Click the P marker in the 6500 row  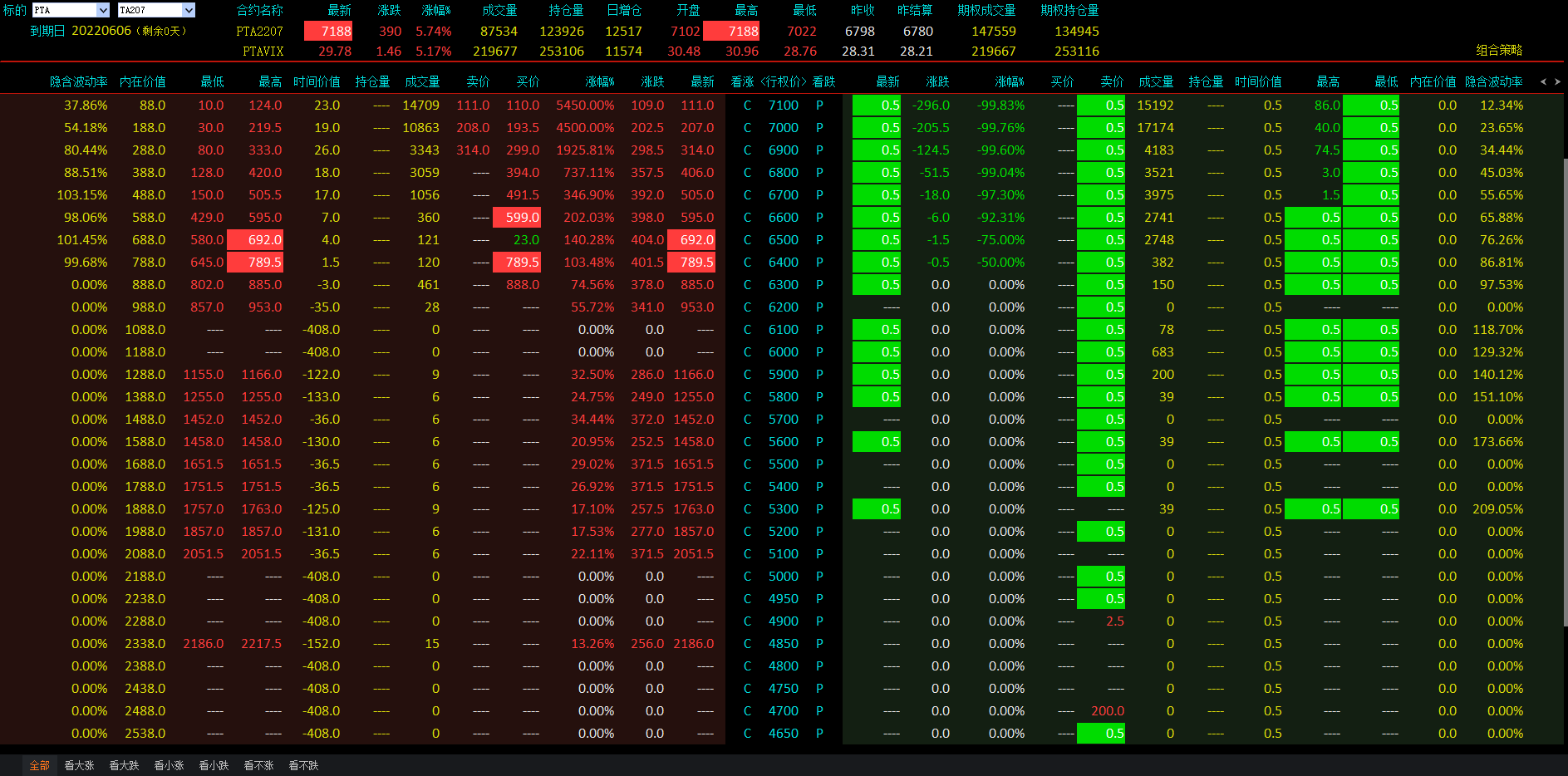[819, 240]
